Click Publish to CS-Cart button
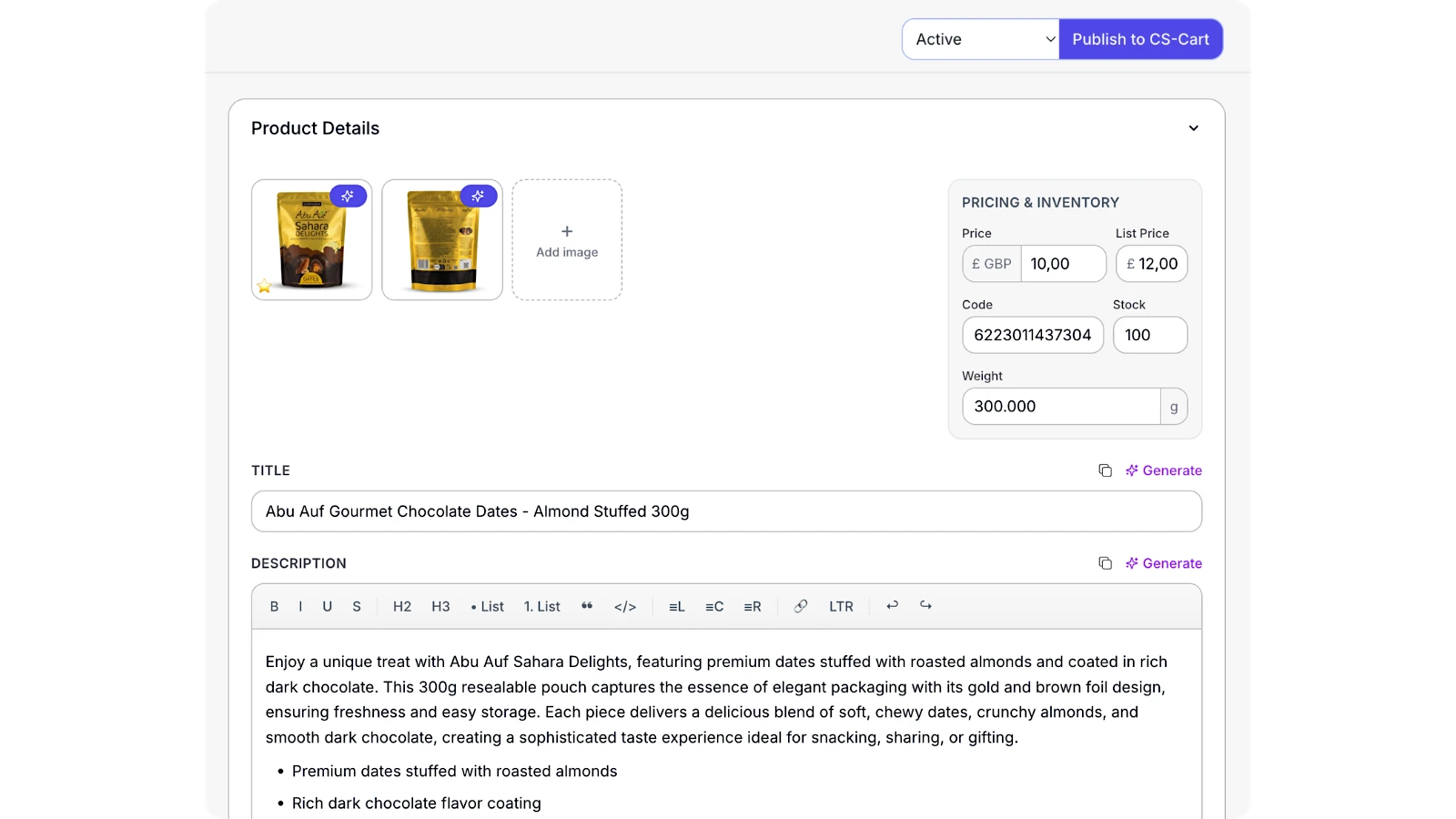This screenshot has height=819, width=1456. pyautogui.click(x=1140, y=39)
